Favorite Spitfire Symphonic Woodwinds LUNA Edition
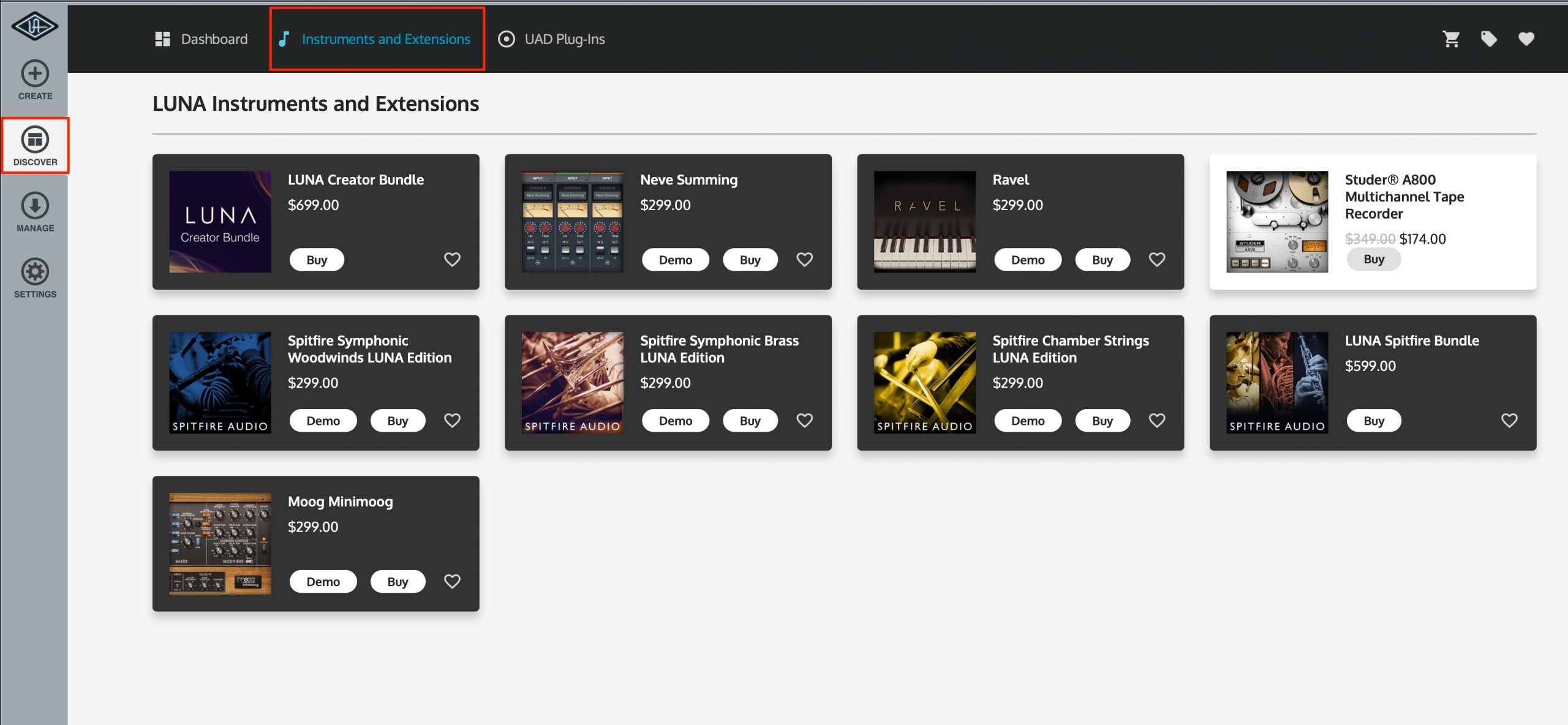This screenshot has height=725, width=1568. click(x=452, y=421)
